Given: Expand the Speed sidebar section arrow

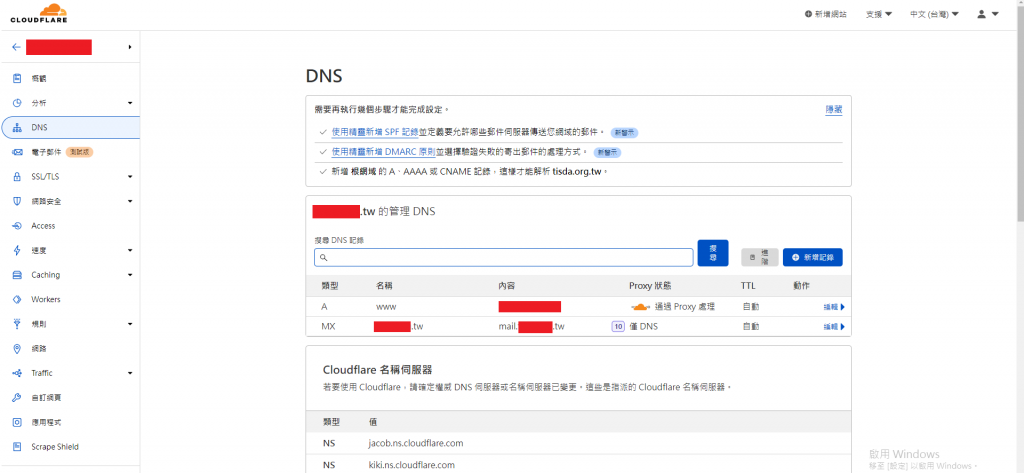Looking at the screenshot, I should [130, 250].
